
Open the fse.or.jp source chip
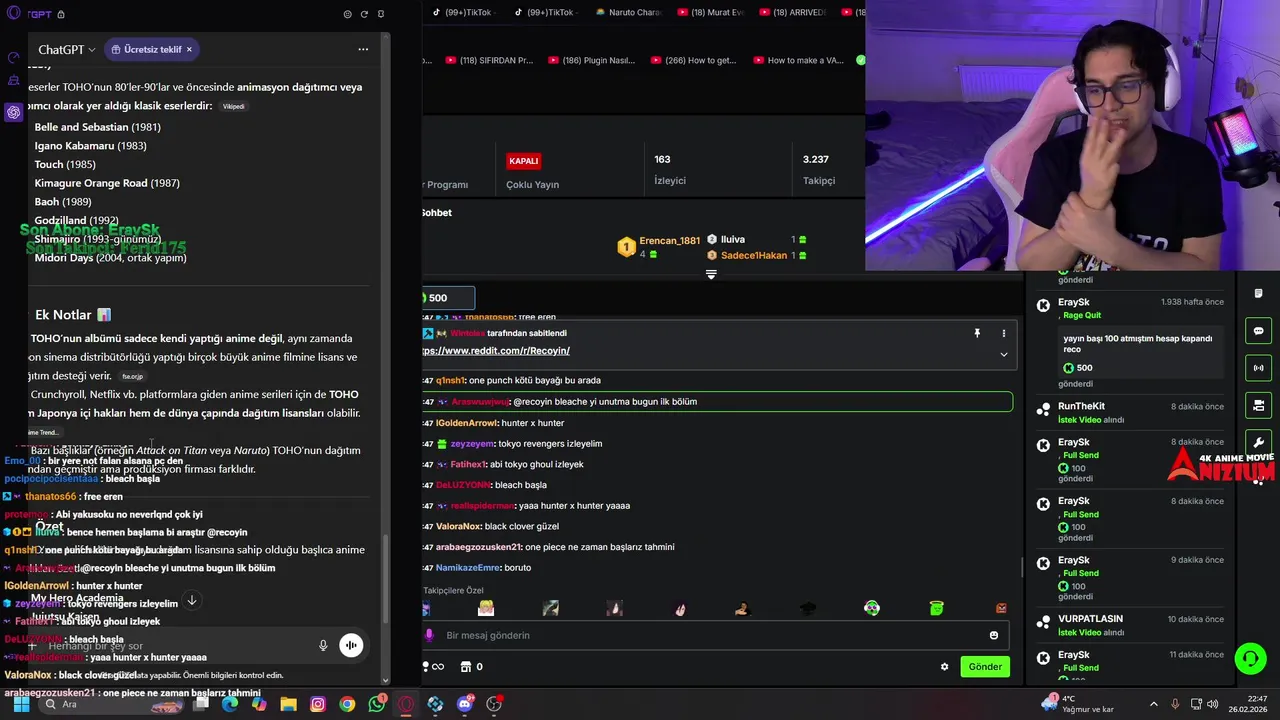click(x=133, y=377)
